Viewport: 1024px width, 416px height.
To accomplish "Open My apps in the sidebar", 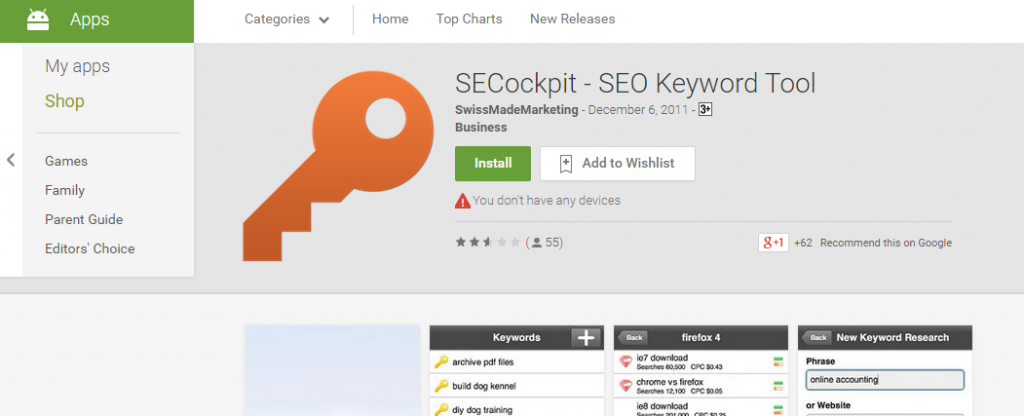I will [77, 66].
